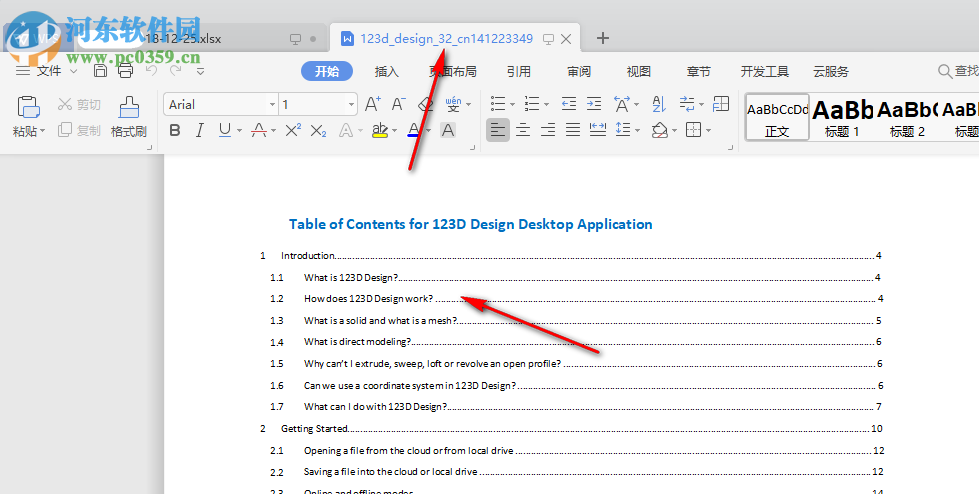Image resolution: width=979 pixels, height=494 pixels.
Task: Click the Clear formatting eraser icon
Action: pyautogui.click(x=425, y=104)
